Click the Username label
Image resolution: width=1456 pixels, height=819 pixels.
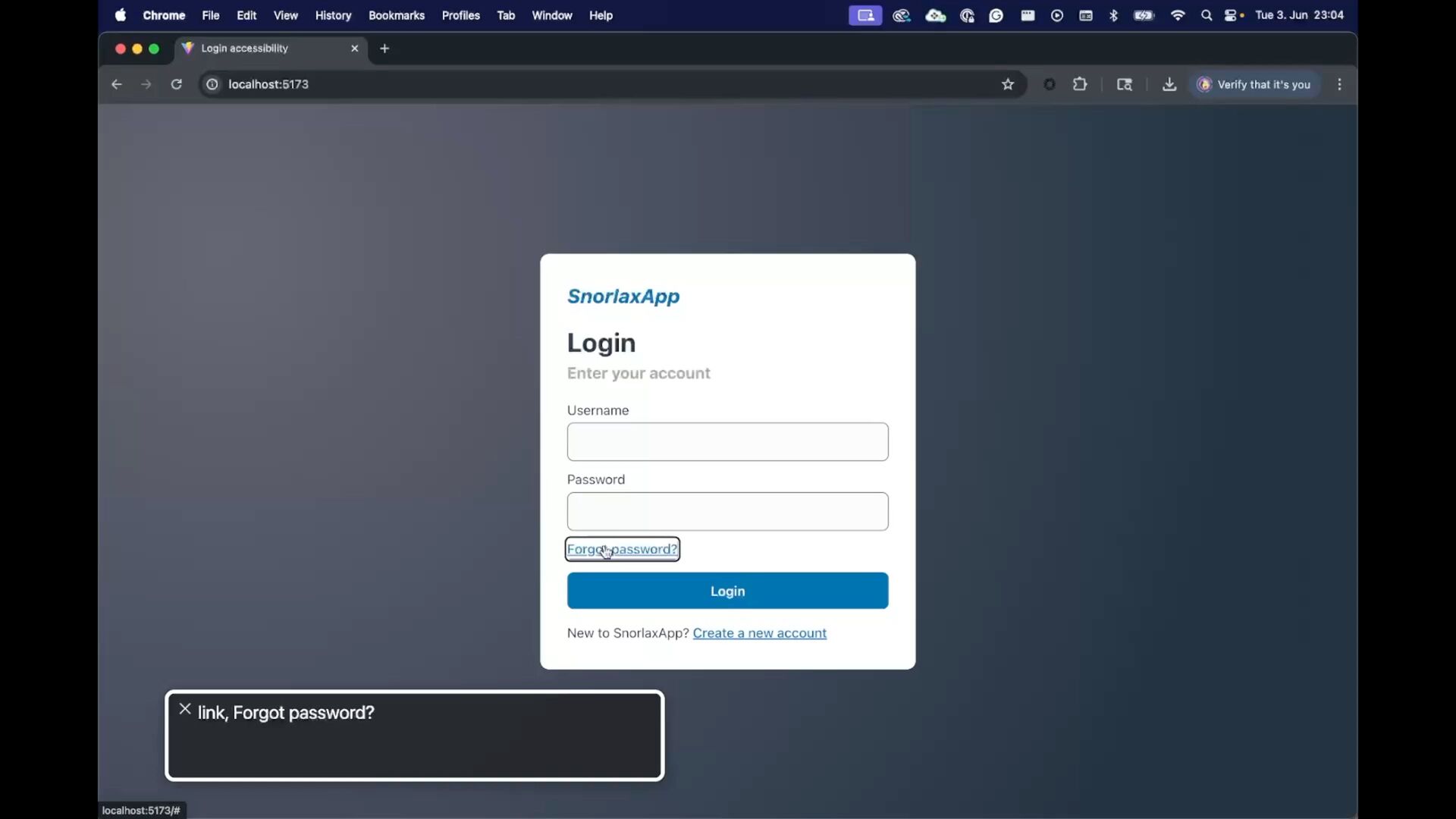598,410
